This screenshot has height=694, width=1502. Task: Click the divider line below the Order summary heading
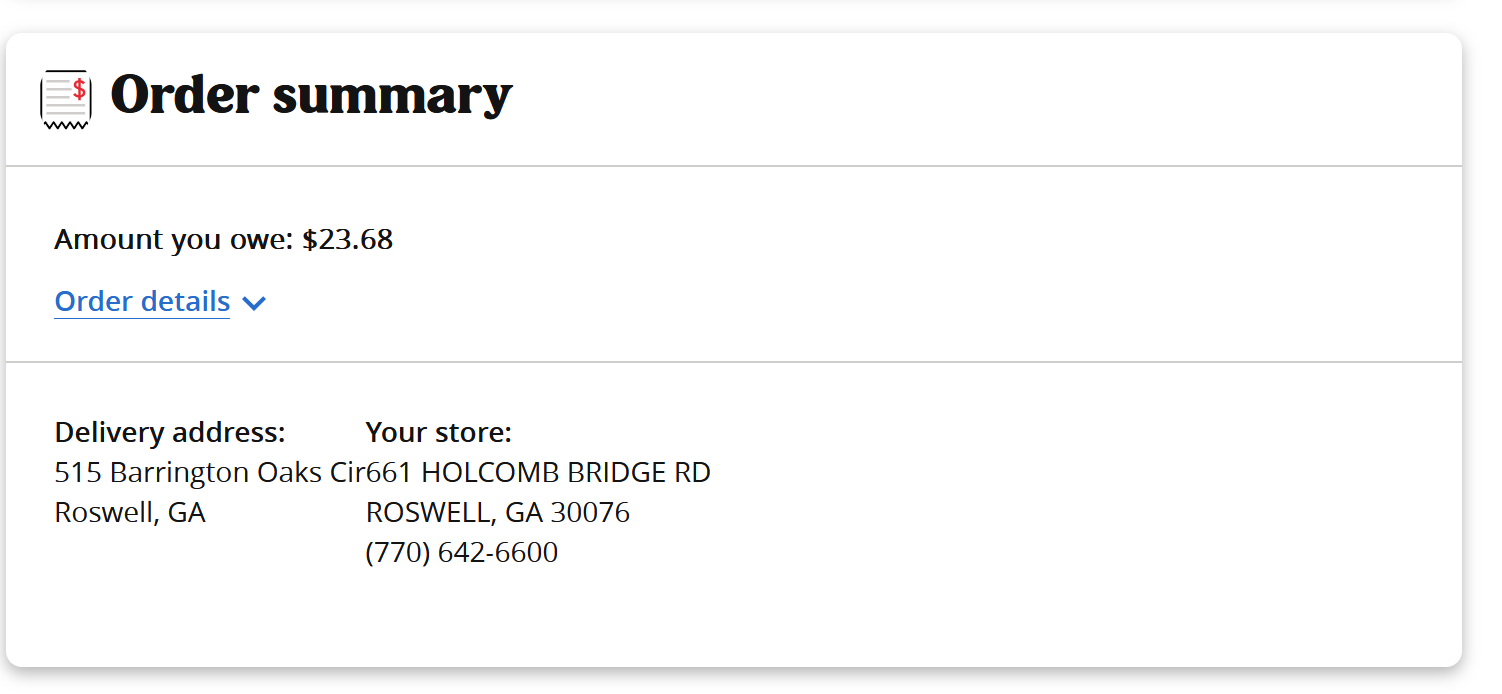pos(733,166)
